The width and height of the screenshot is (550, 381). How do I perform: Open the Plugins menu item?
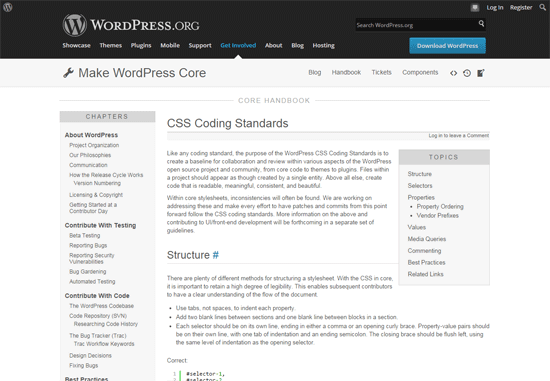[141, 45]
